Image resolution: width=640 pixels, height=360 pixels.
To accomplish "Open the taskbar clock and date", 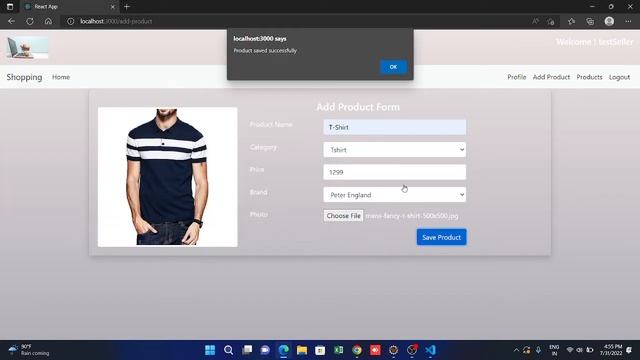I will pos(611,350).
